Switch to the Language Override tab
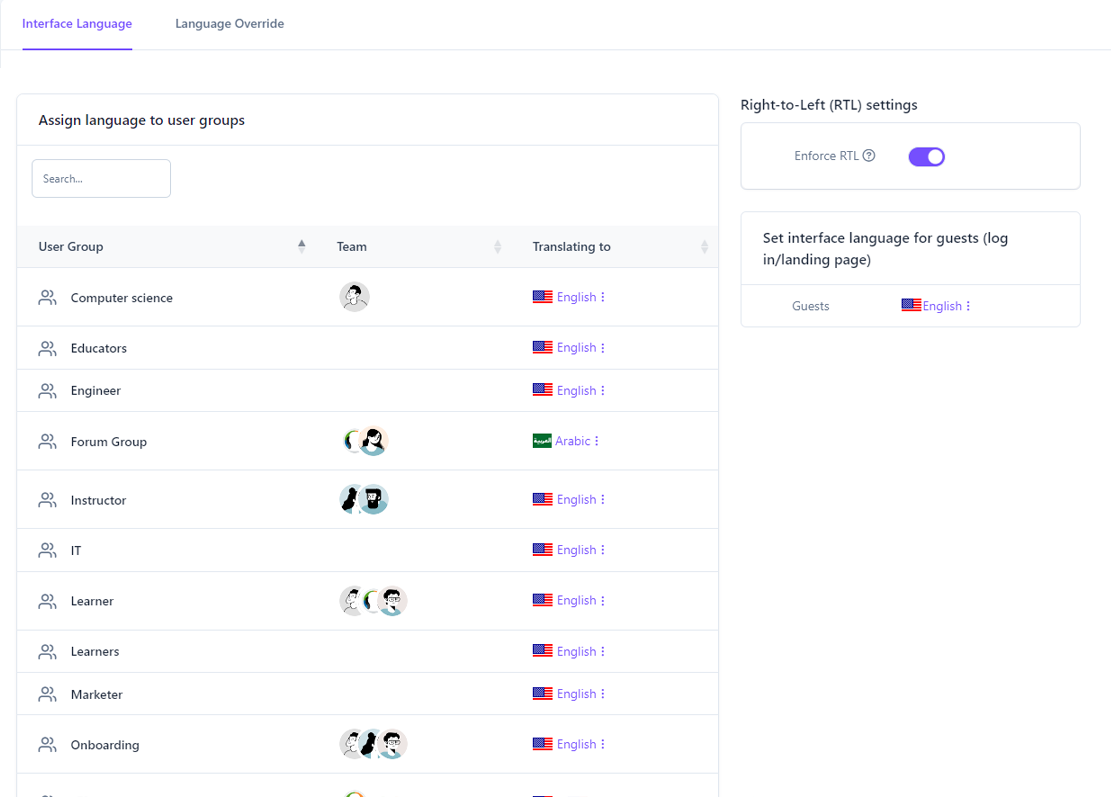 tap(229, 24)
